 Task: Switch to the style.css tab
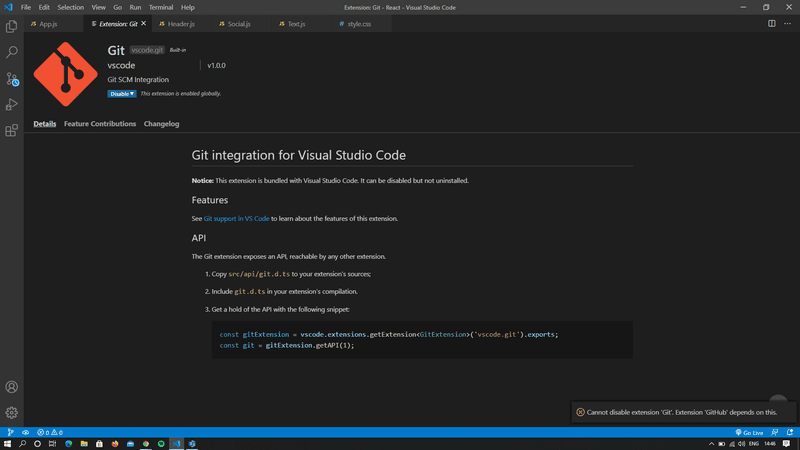(359, 23)
